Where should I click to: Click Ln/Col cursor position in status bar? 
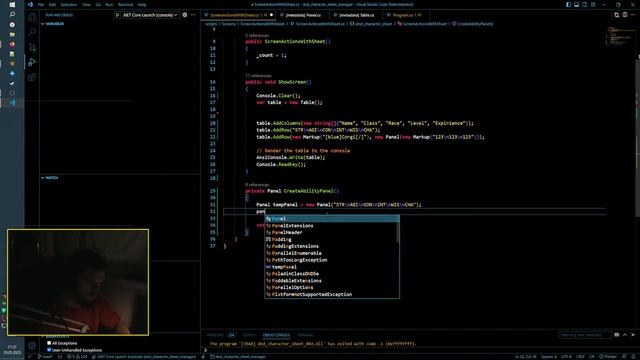pyautogui.click(x=525, y=357)
